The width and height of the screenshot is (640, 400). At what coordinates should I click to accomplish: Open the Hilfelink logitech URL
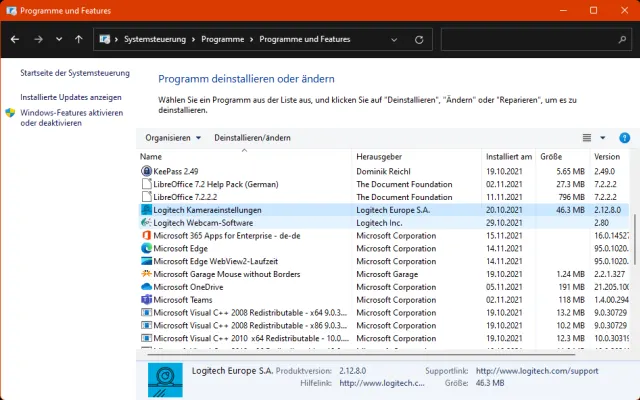pyautogui.click(x=382, y=383)
